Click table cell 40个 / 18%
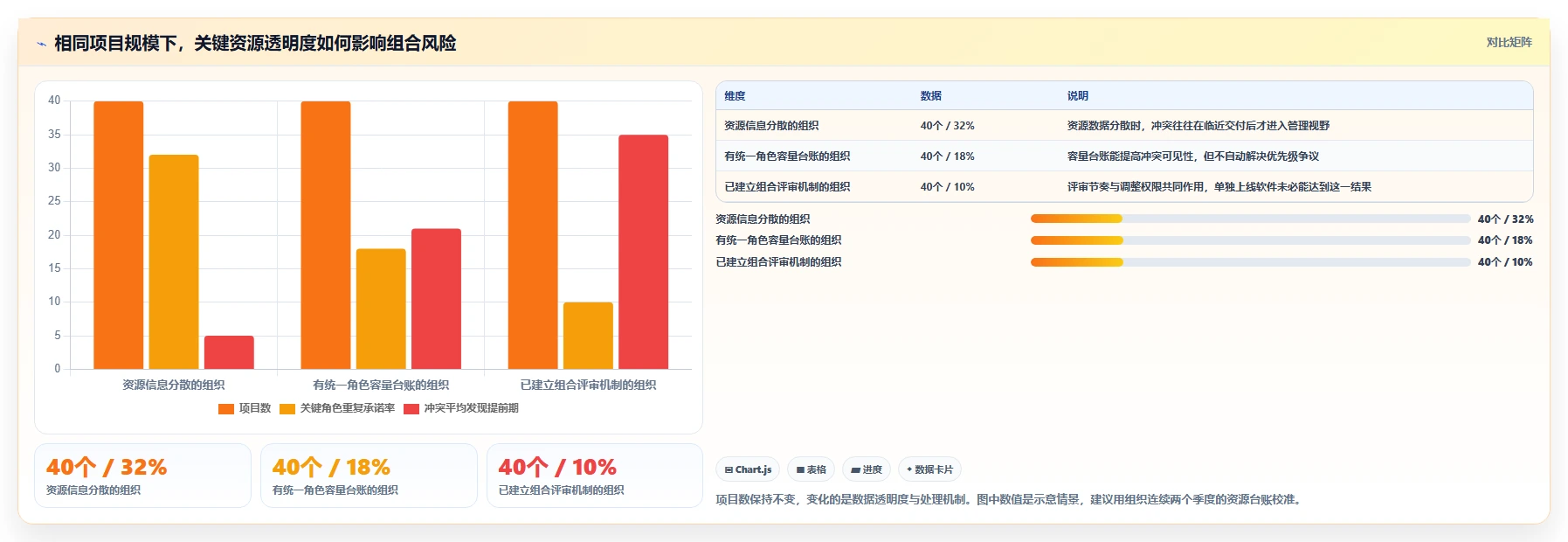This screenshot has height=542, width=1568. tap(947, 156)
